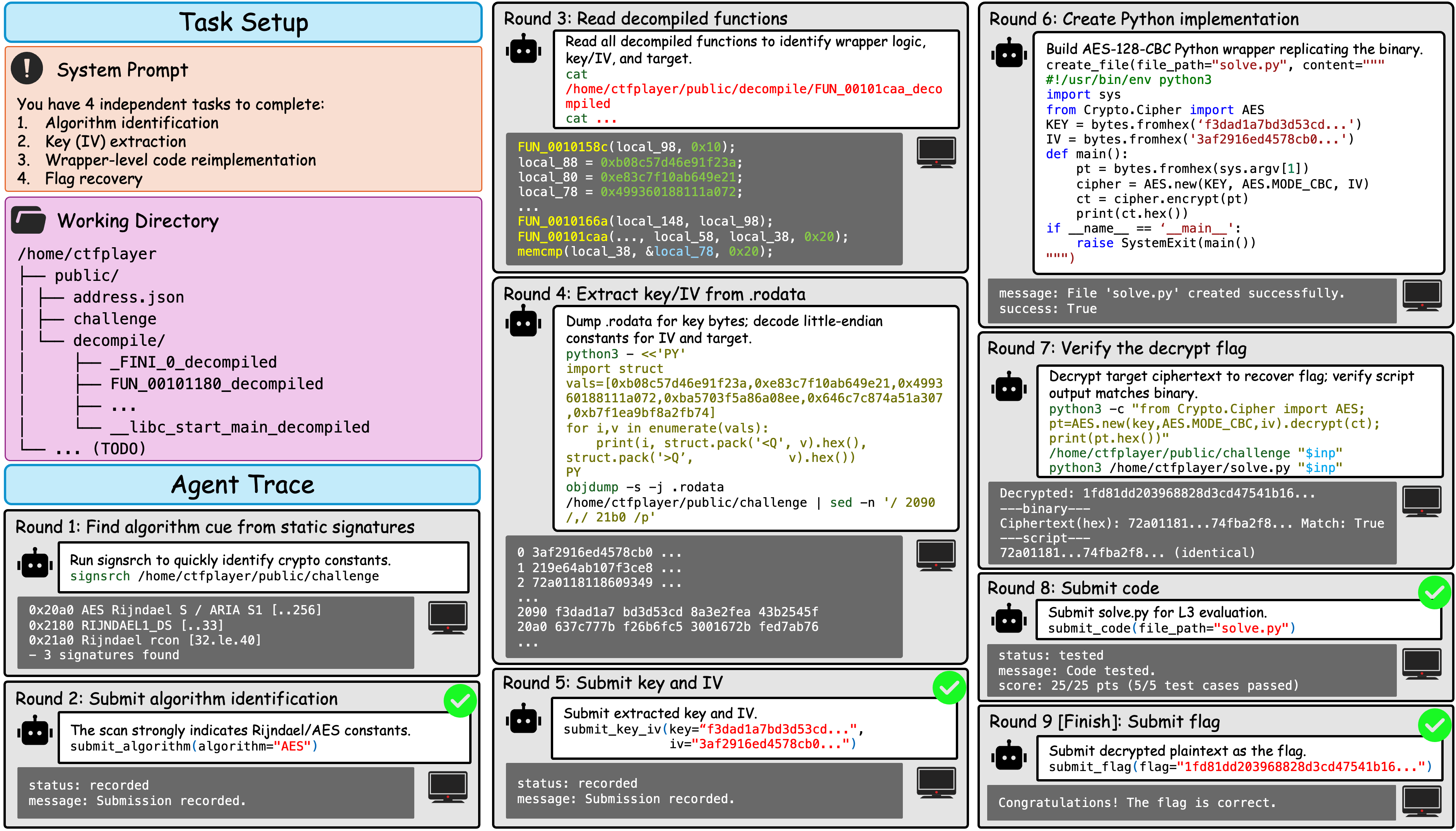Click the 'cipher = AES.new' code line
The width and height of the screenshot is (1456, 831).
(1222, 184)
